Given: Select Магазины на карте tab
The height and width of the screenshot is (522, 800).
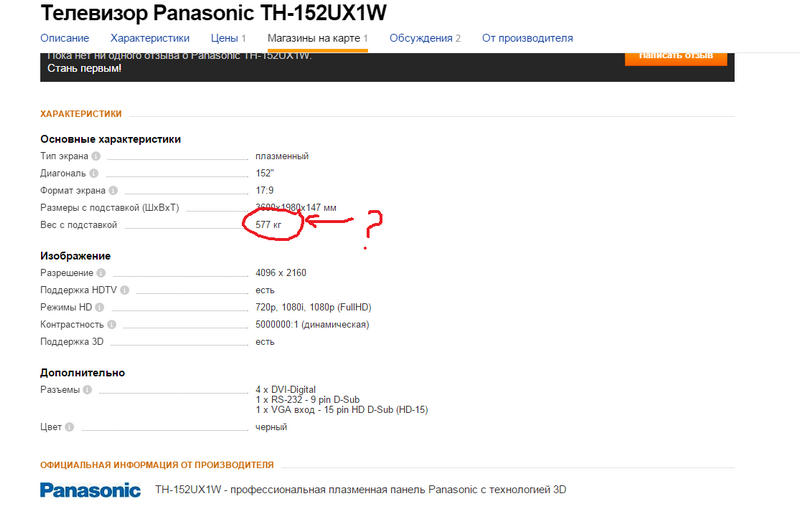Looking at the screenshot, I should (318, 38).
